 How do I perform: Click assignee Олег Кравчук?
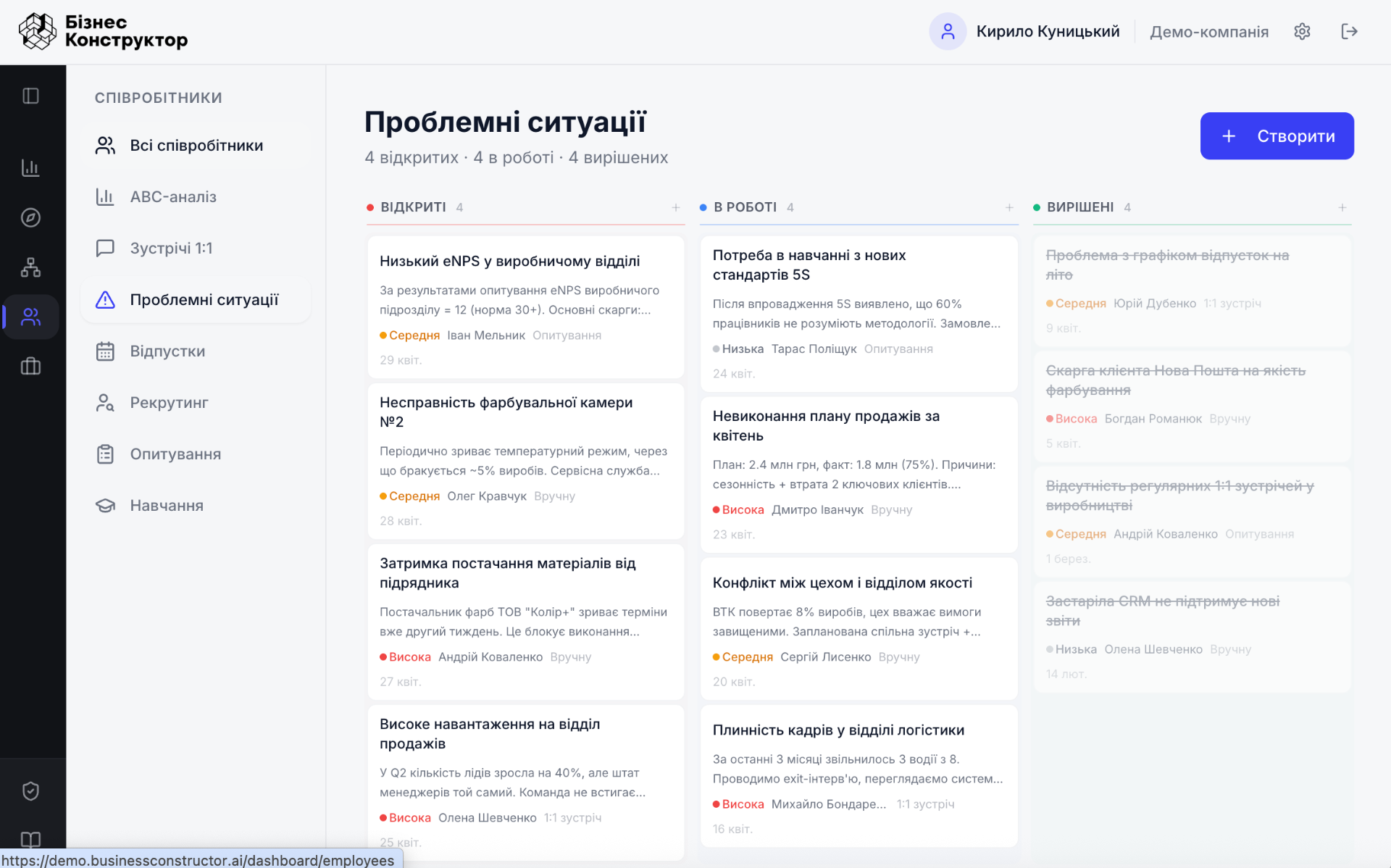click(x=486, y=496)
